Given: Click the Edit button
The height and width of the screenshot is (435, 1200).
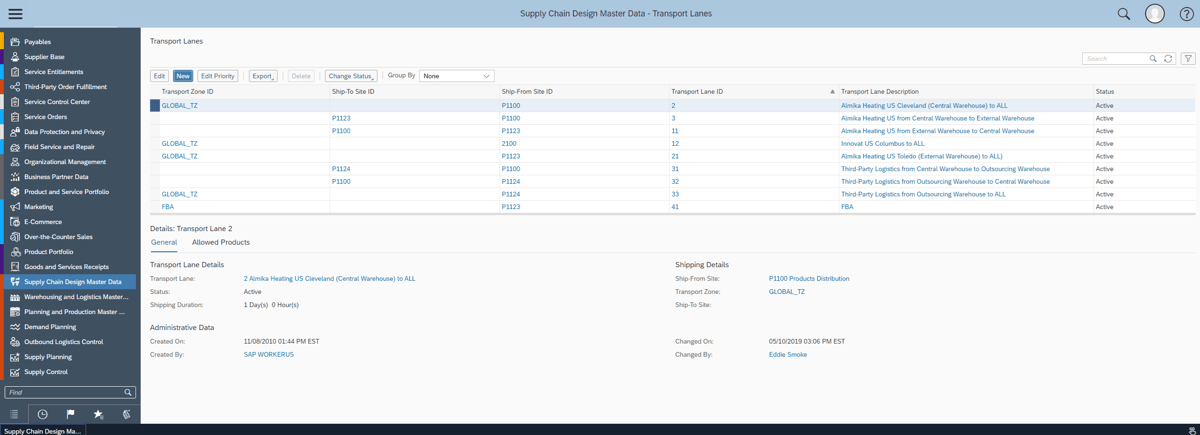Looking at the screenshot, I should [159, 76].
